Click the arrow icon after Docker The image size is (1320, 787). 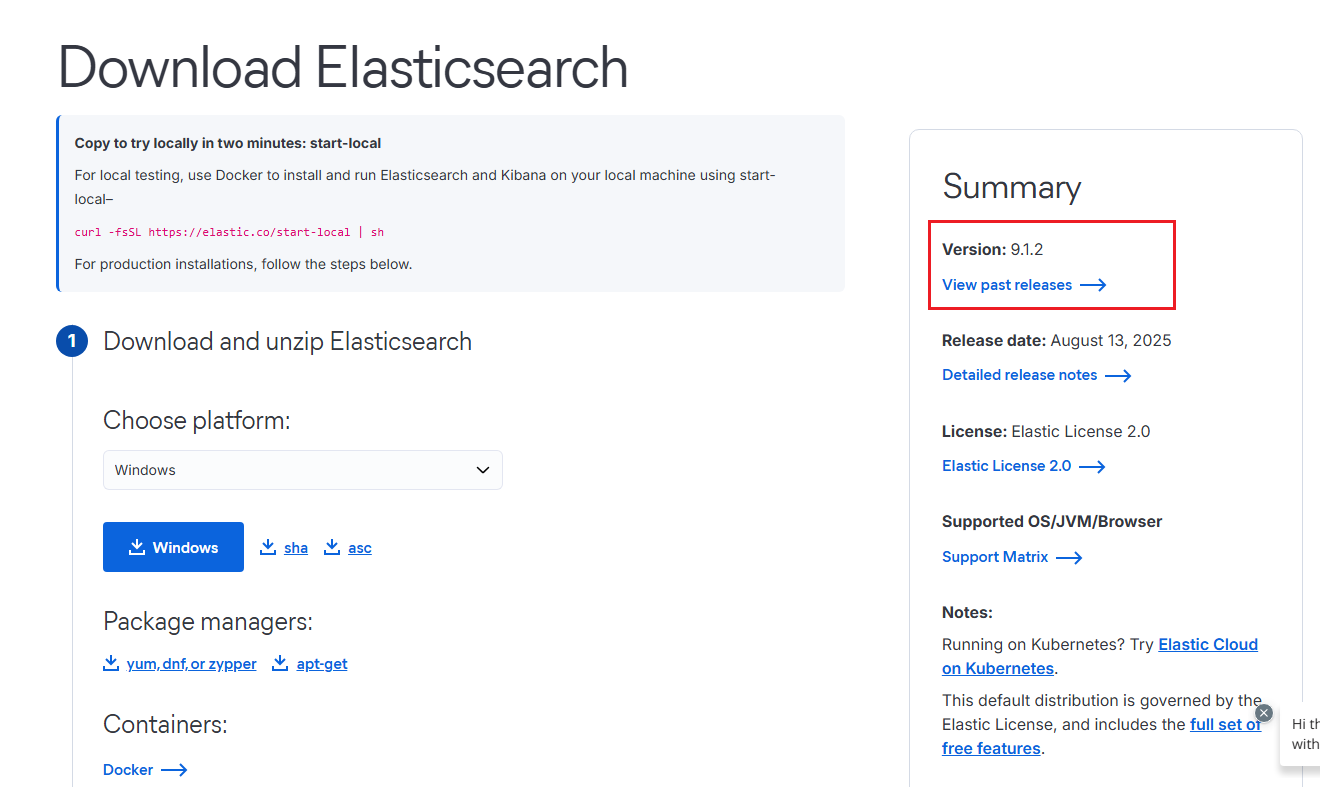pos(174,770)
